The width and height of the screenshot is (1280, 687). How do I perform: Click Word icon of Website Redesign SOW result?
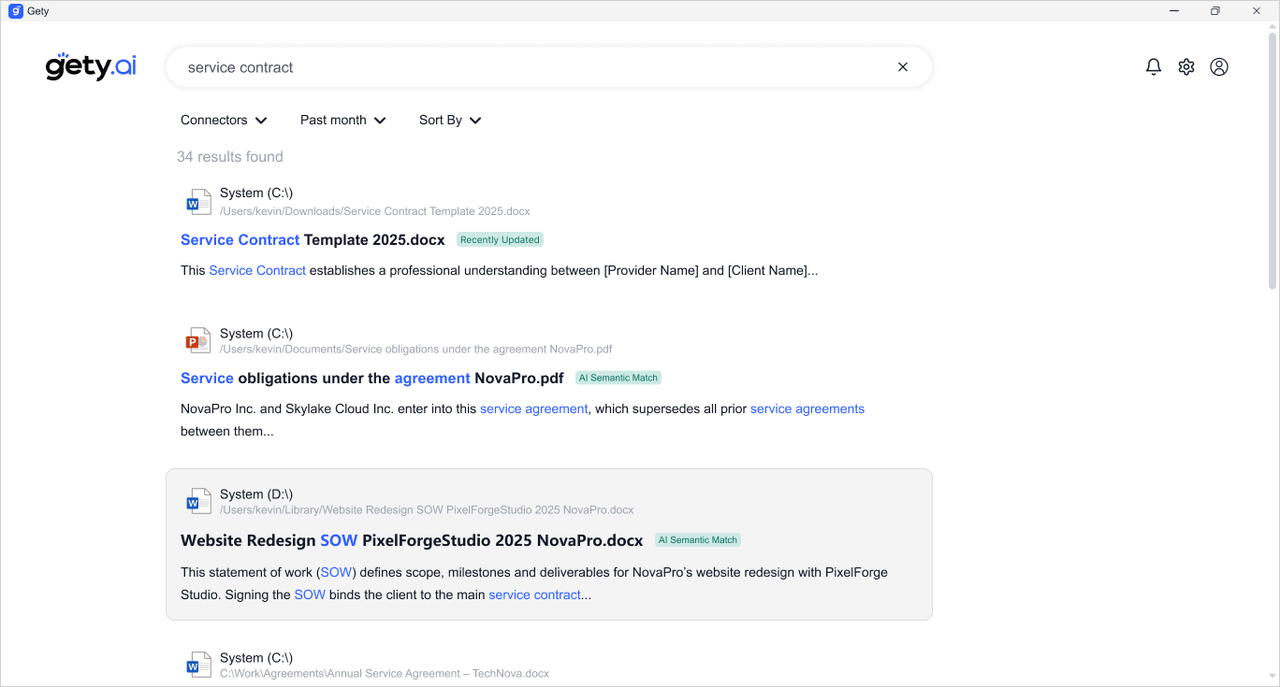[198, 502]
